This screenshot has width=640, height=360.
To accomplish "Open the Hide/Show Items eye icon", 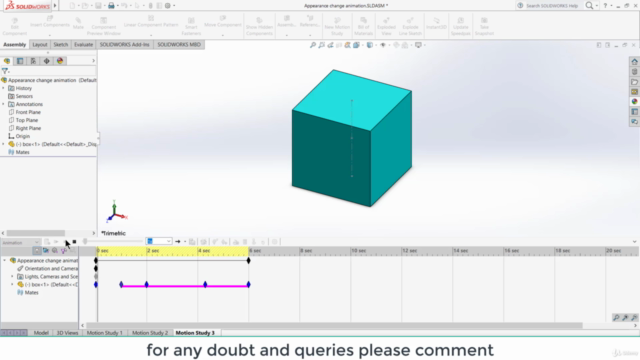I will [x=383, y=45].
